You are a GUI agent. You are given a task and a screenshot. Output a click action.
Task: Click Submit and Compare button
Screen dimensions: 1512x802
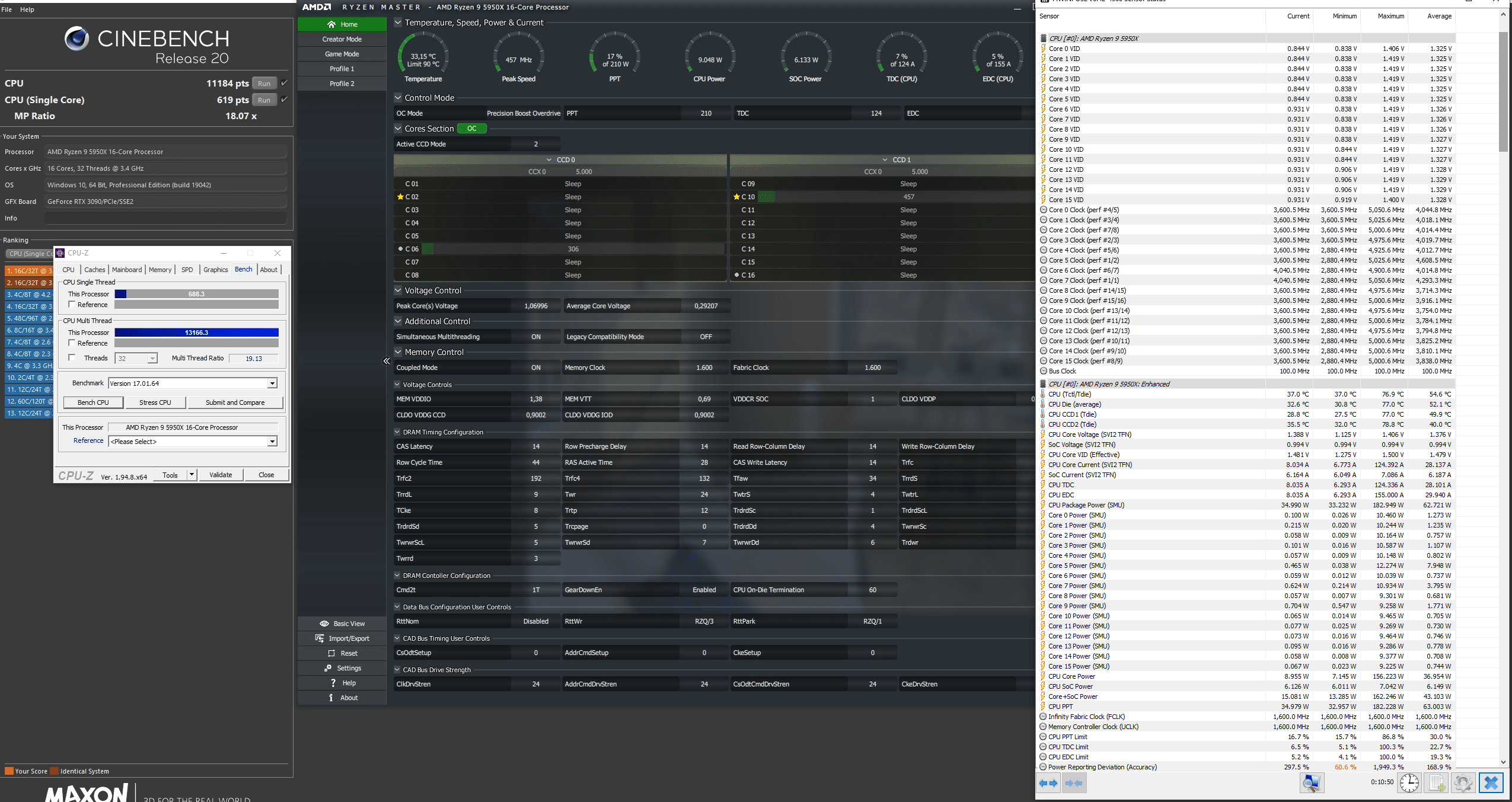coord(235,402)
